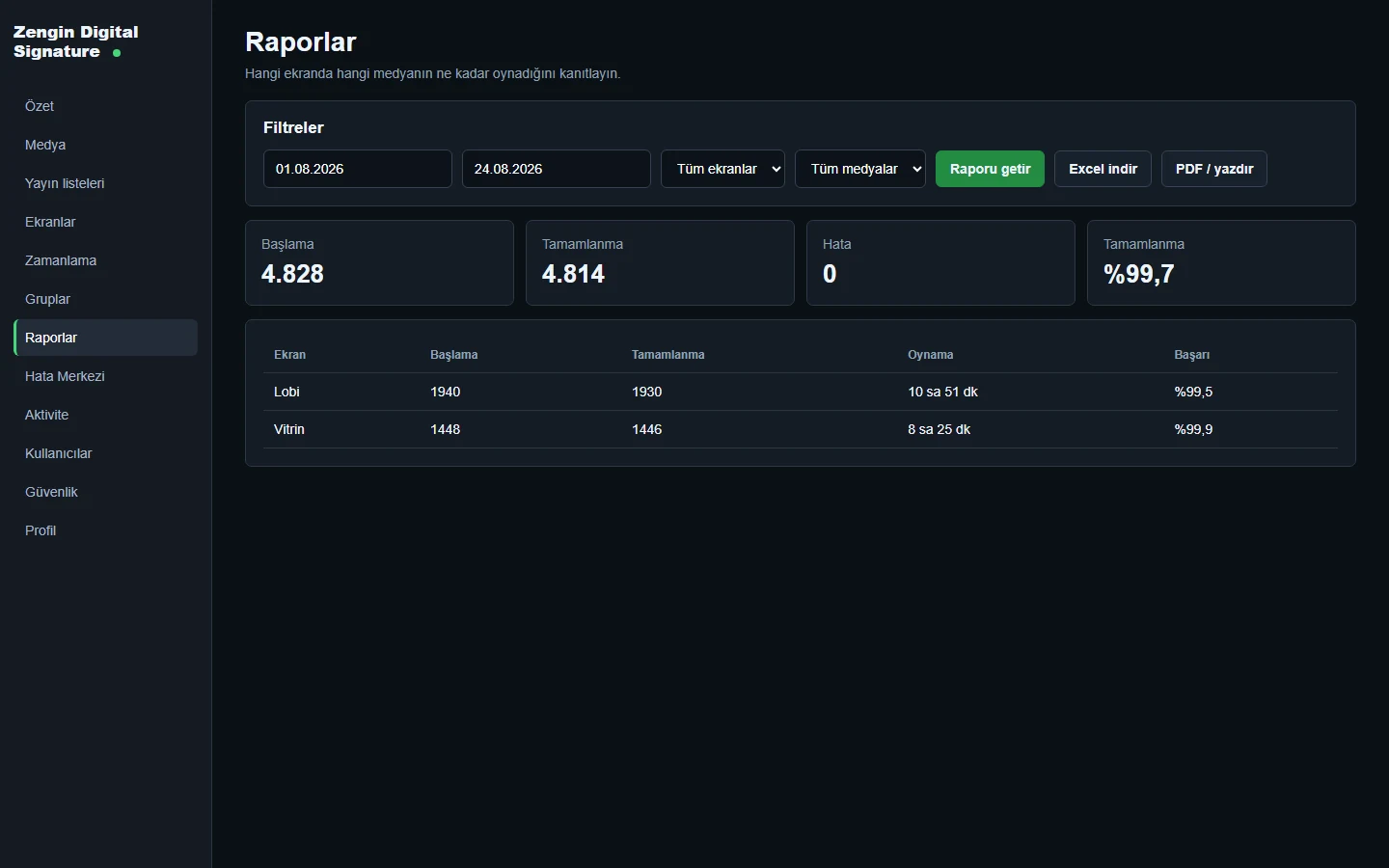Open the Zamanlama page

(x=105, y=260)
